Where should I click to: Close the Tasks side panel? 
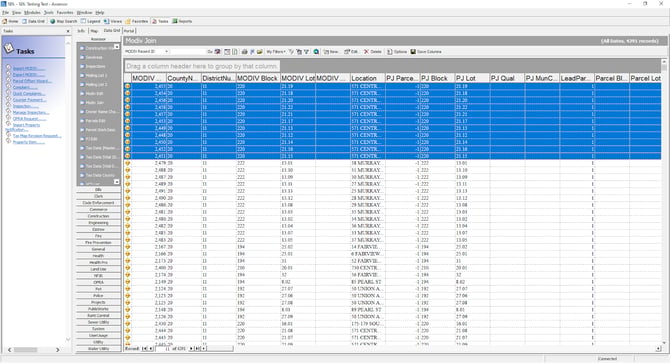point(68,31)
